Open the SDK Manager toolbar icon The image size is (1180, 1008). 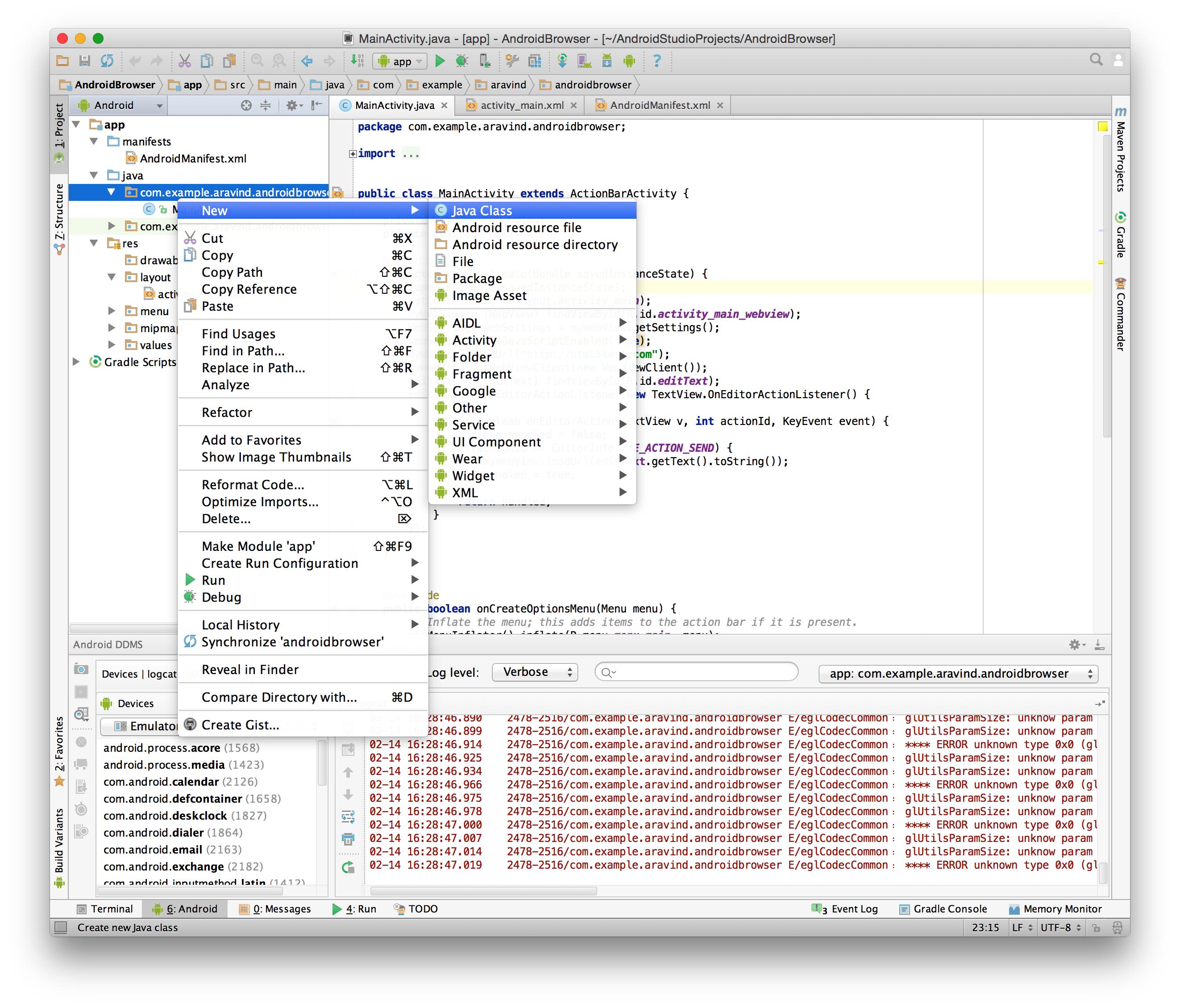[x=607, y=60]
